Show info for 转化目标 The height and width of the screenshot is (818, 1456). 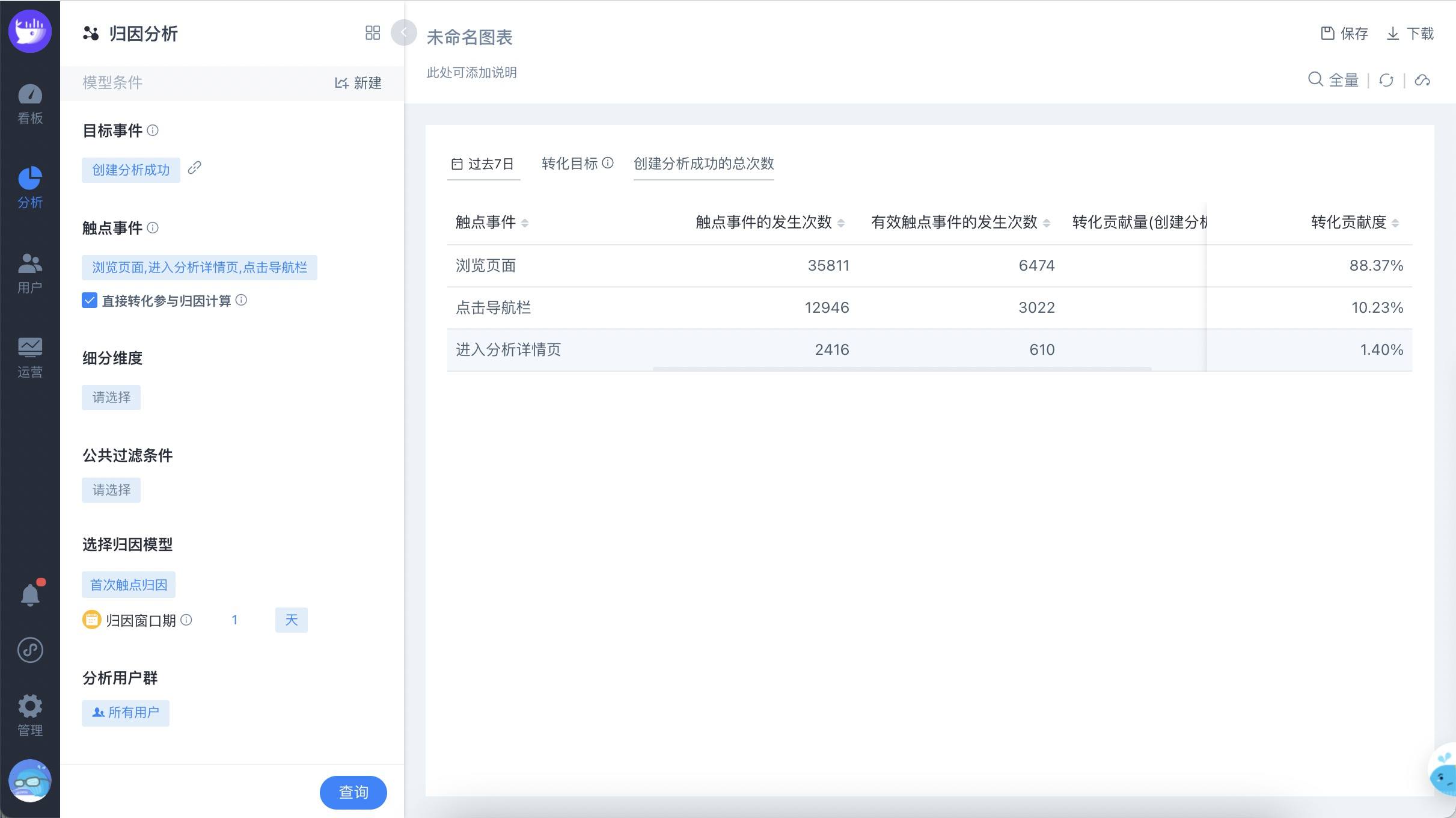(608, 163)
